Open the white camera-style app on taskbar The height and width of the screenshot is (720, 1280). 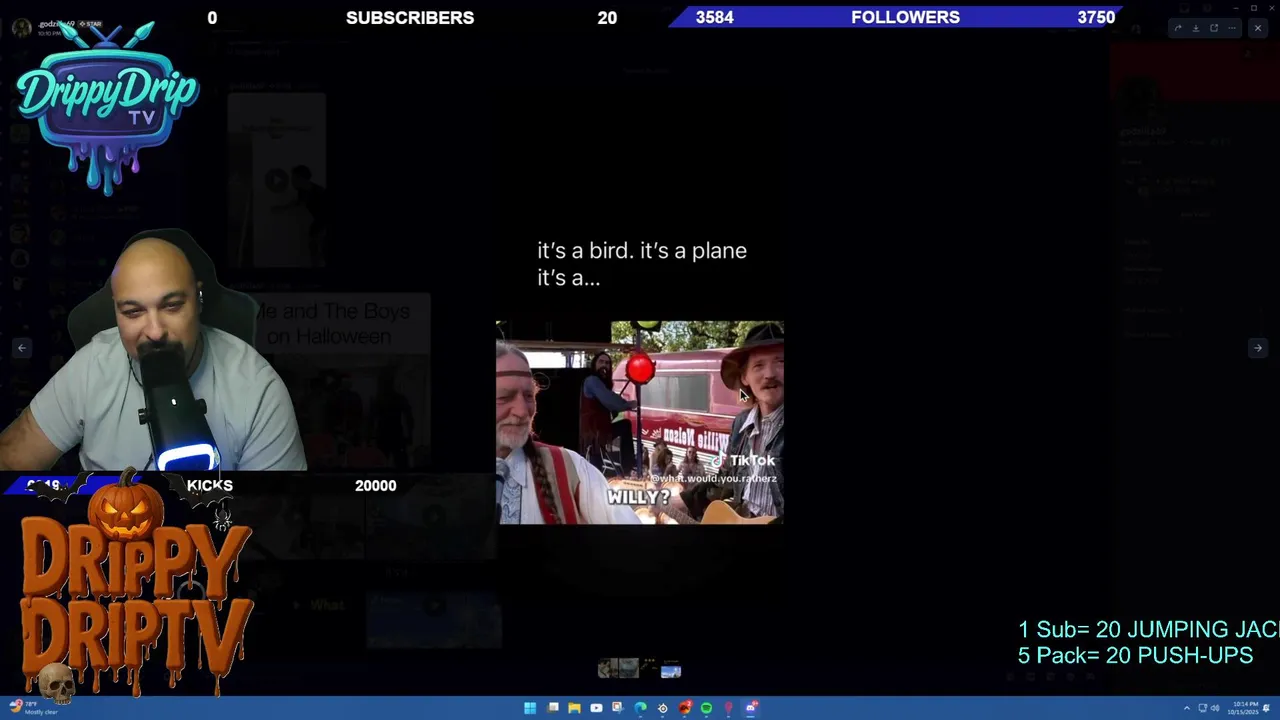click(x=596, y=708)
